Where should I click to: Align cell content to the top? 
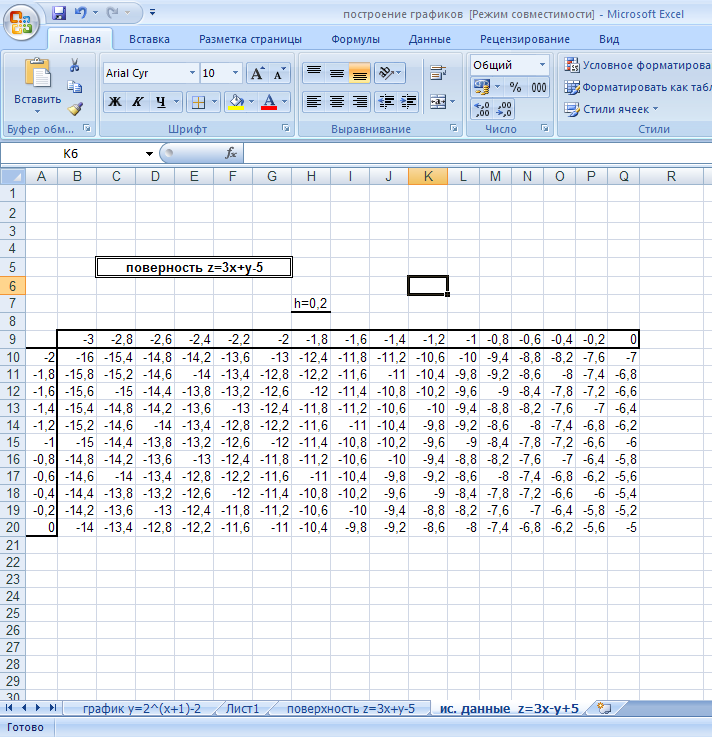(x=313, y=73)
